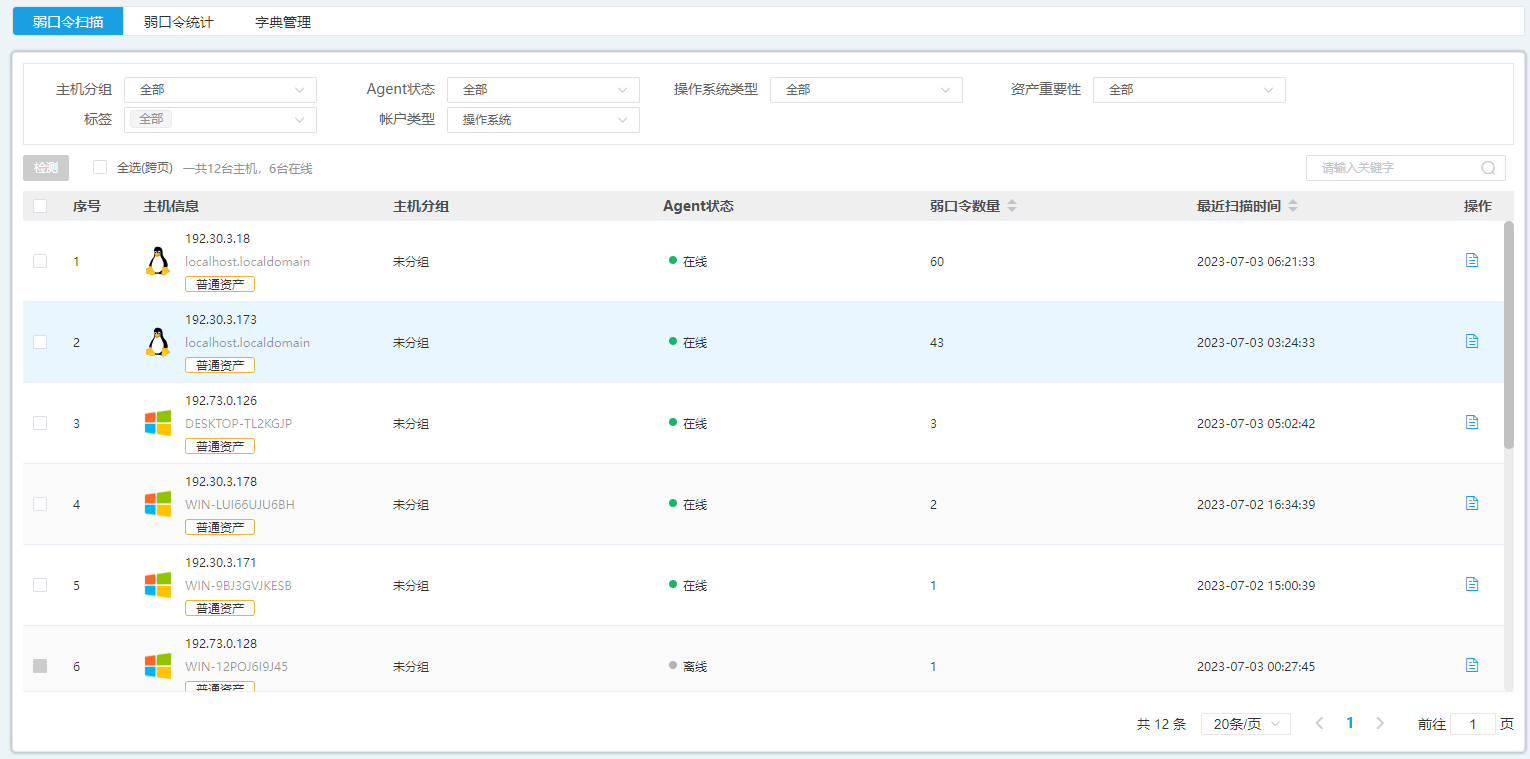Open the 20条/页 page size selector
The width and height of the screenshot is (1530, 759).
(1245, 724)
